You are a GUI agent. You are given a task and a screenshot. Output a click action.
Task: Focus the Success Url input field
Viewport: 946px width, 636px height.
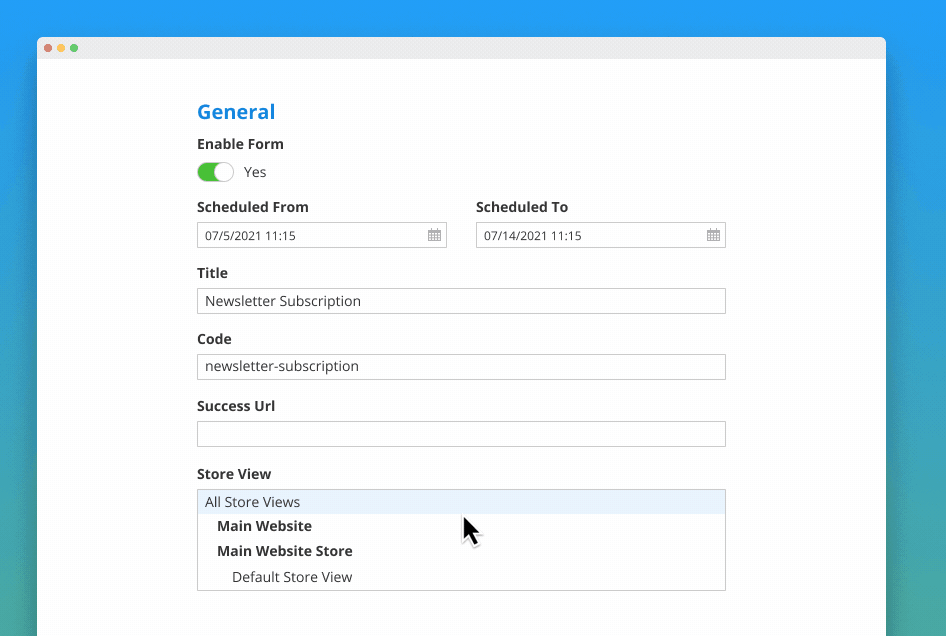point(461,433)
